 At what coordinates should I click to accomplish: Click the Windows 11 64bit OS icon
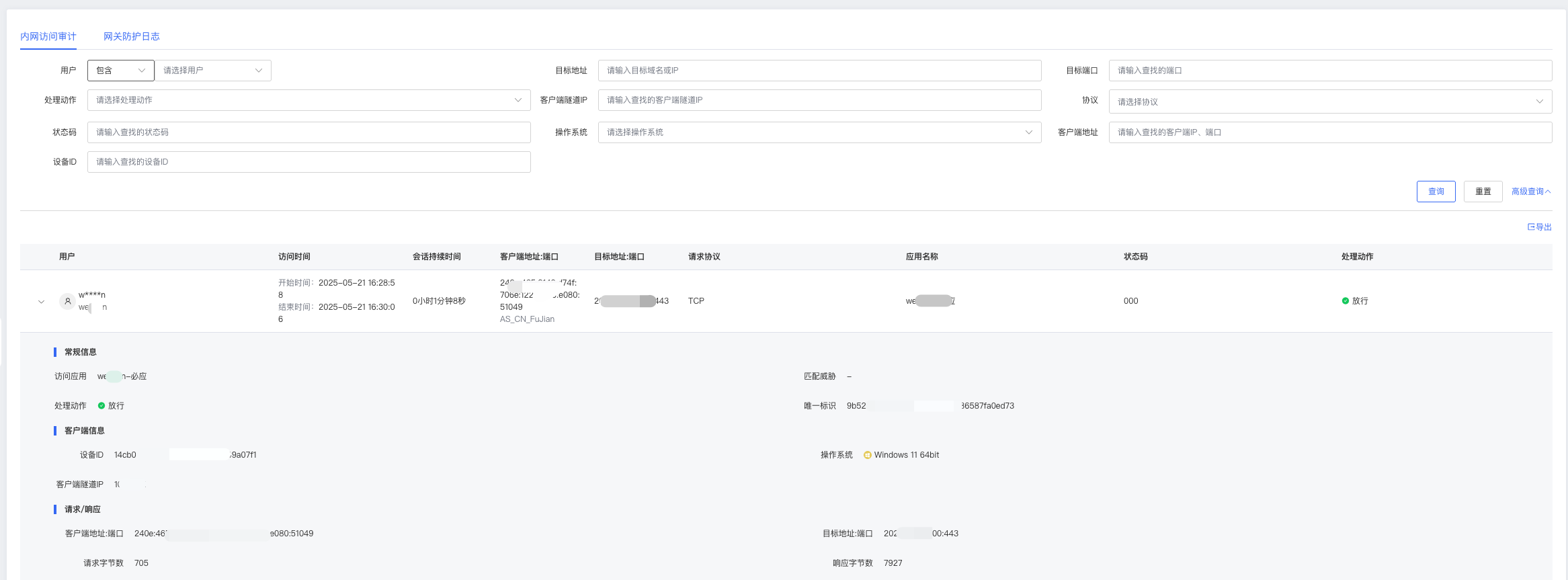click(867, 456)
